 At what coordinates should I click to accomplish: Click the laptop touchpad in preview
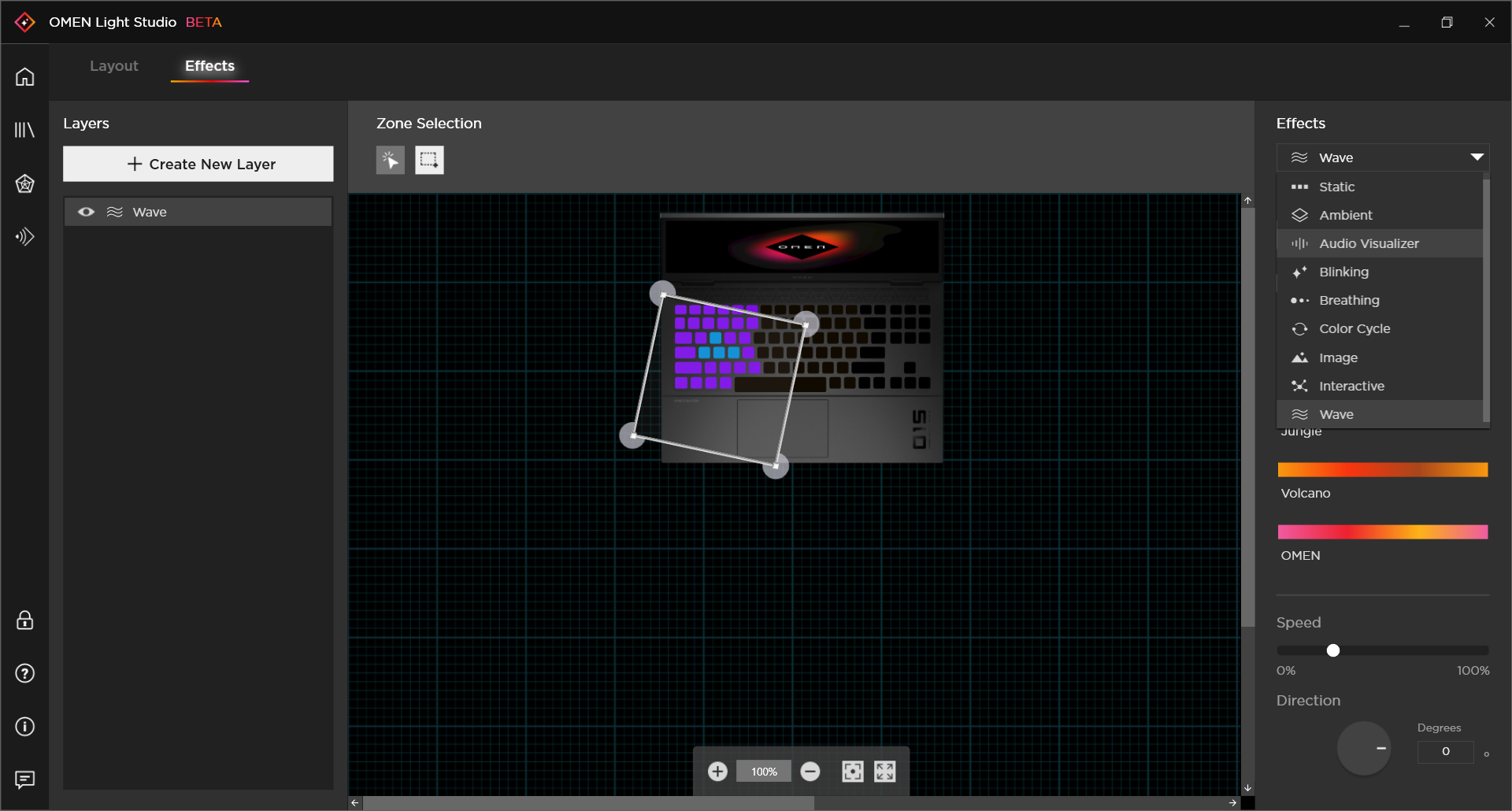pyautogui.click(x=783, y=428)
